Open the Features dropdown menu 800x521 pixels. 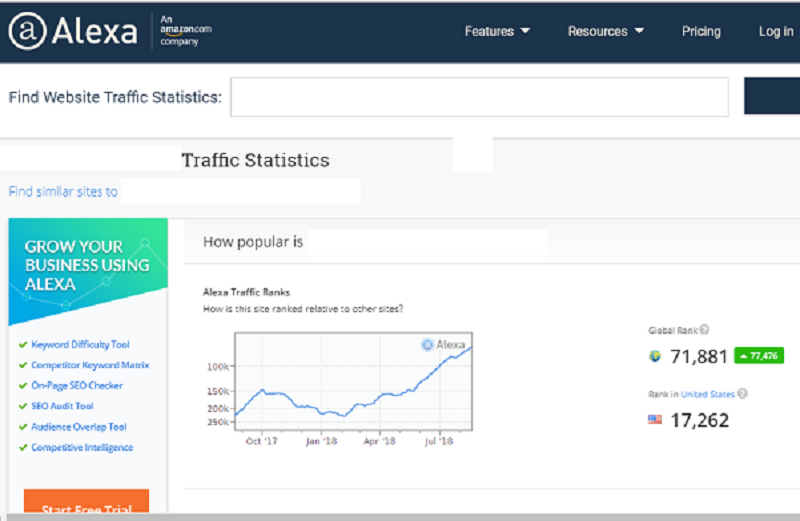tap(497, 31)
